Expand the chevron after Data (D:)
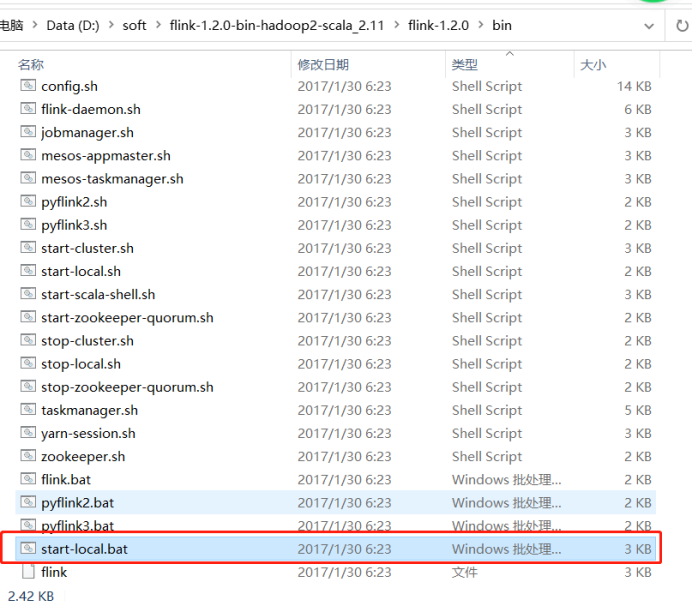Image resolution: width=692 pixels, height=606 pixels. [x=111, y=25]
